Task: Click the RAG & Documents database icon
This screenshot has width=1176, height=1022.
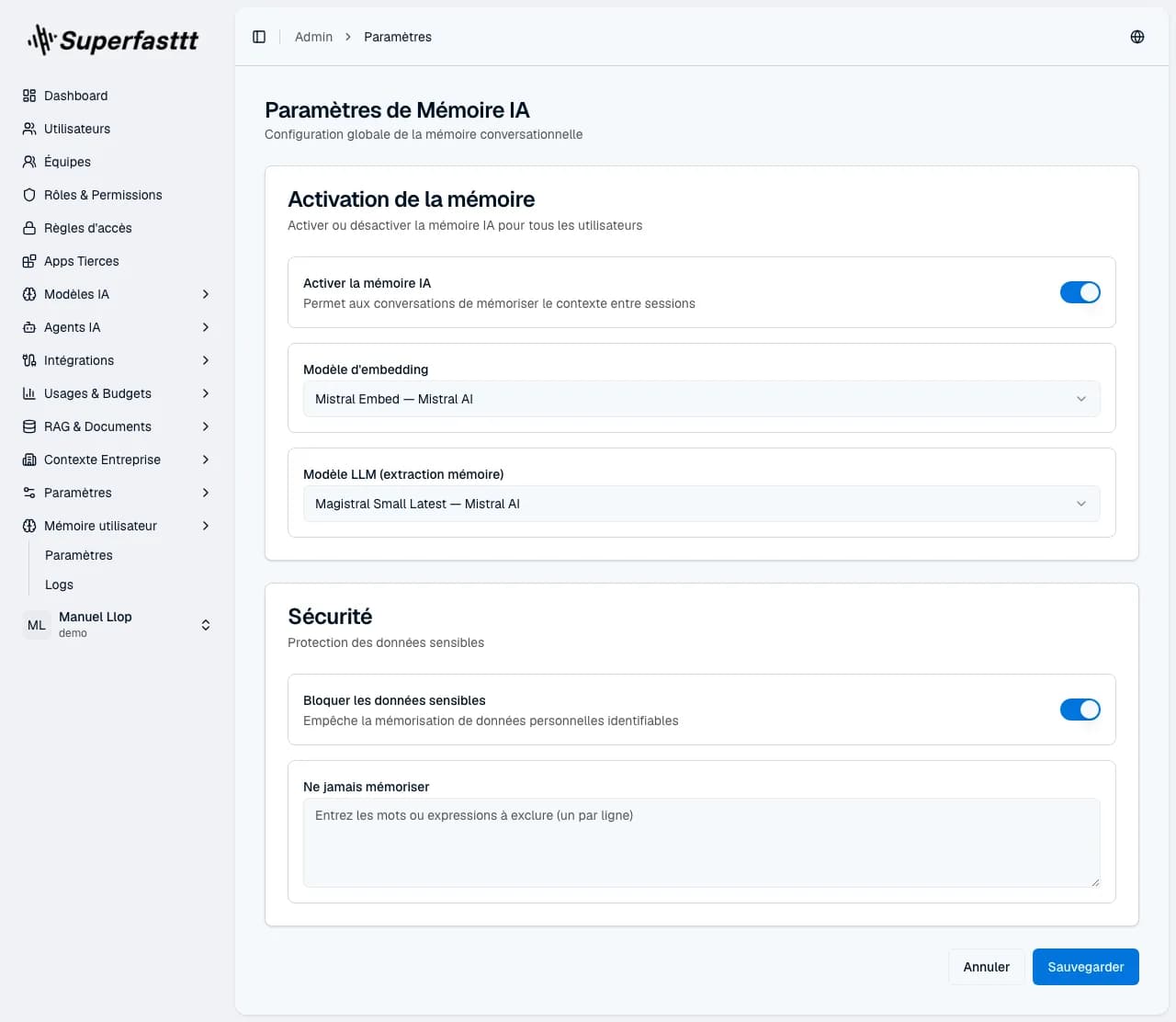Action: coord(29,426)
